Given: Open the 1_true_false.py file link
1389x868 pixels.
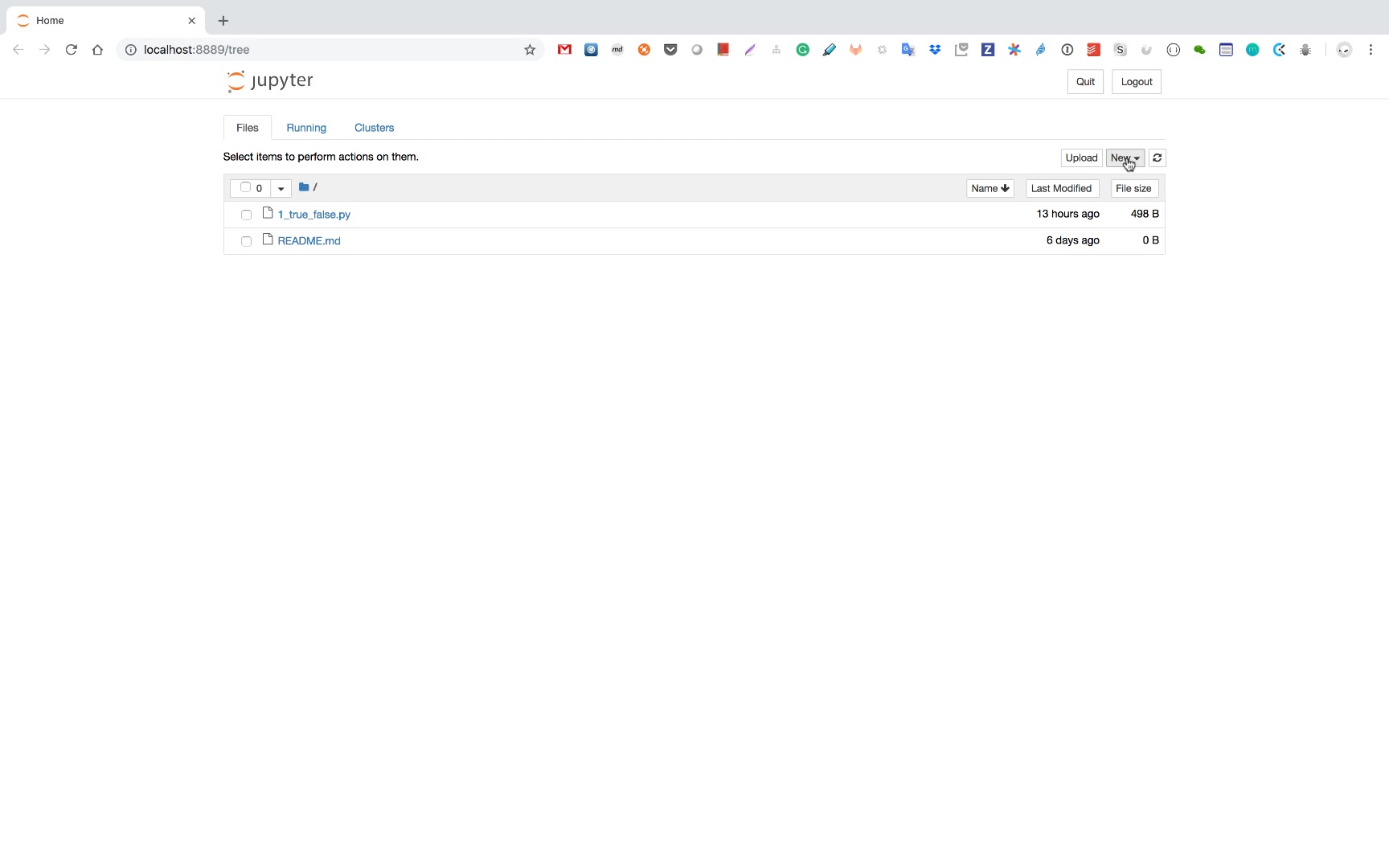Looking at the screenshot, I should point(314,215).
